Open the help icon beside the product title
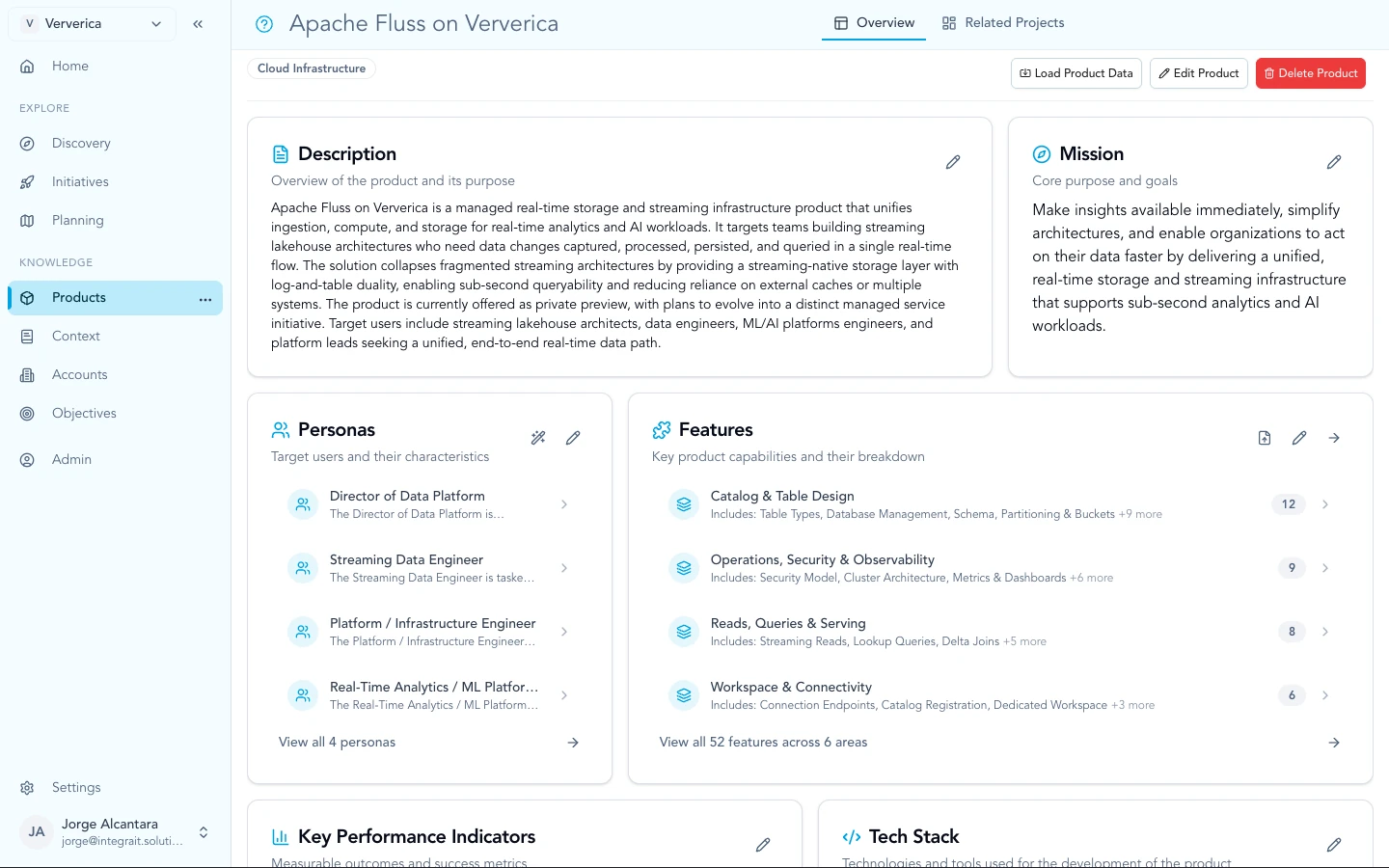This screenshot has width=1389, height=868. pos(264,23)
